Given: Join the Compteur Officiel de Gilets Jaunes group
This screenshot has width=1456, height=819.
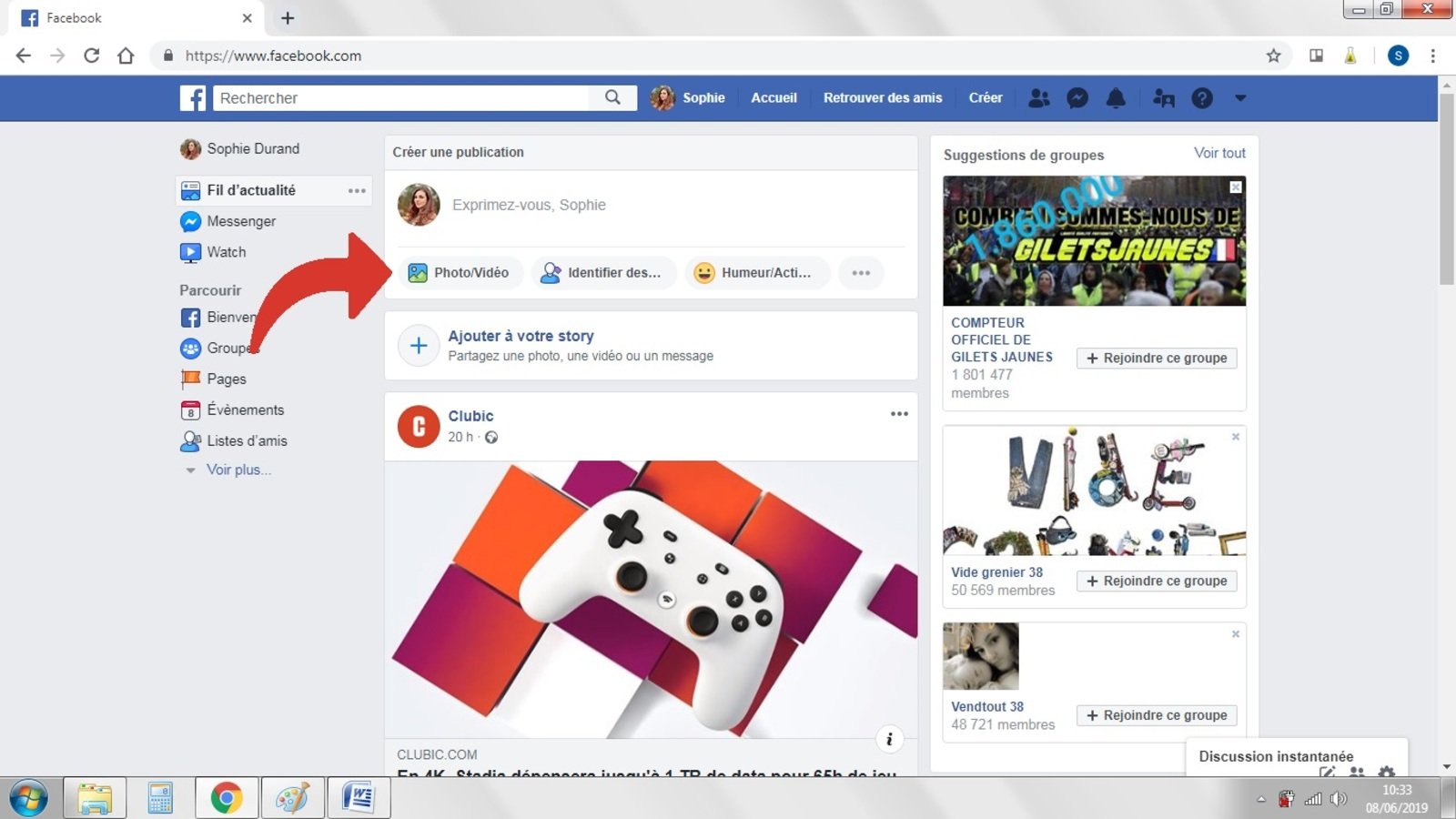Looking at the screenshot, I should pos(1157,358).
